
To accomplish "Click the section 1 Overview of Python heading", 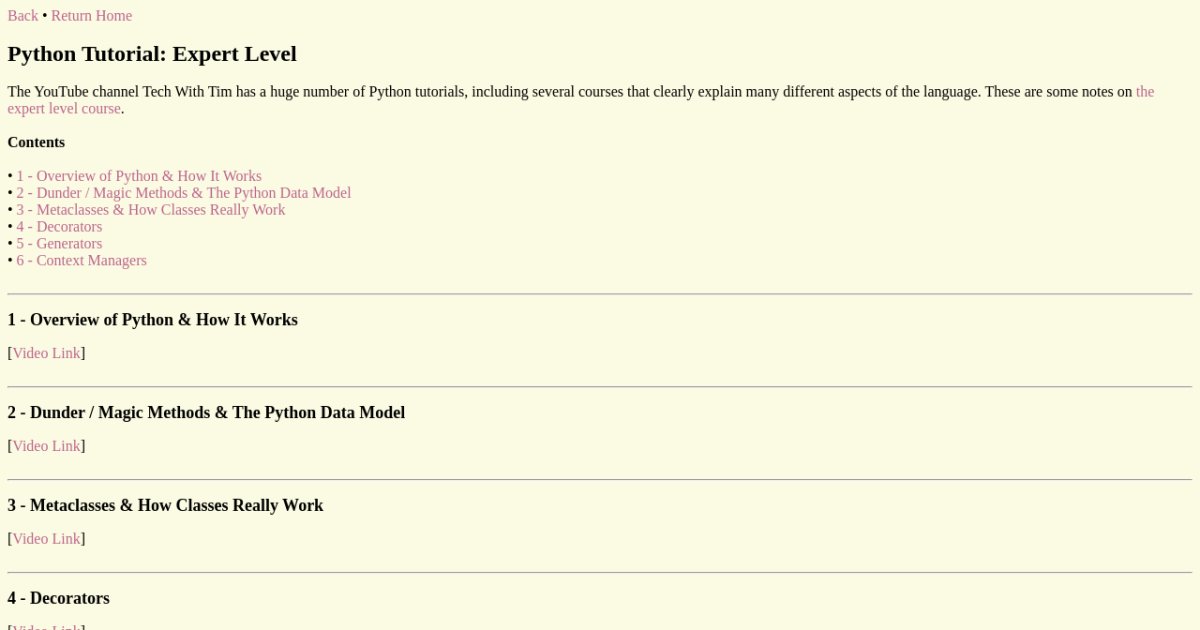I will [152, 320].
